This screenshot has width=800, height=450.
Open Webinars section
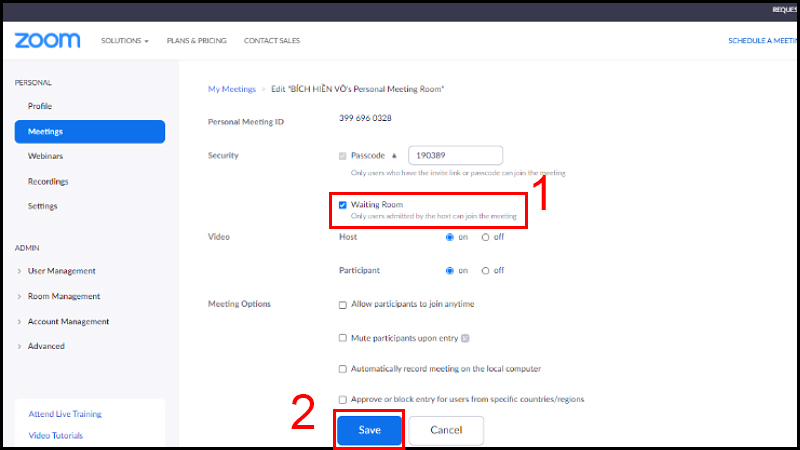45,156
